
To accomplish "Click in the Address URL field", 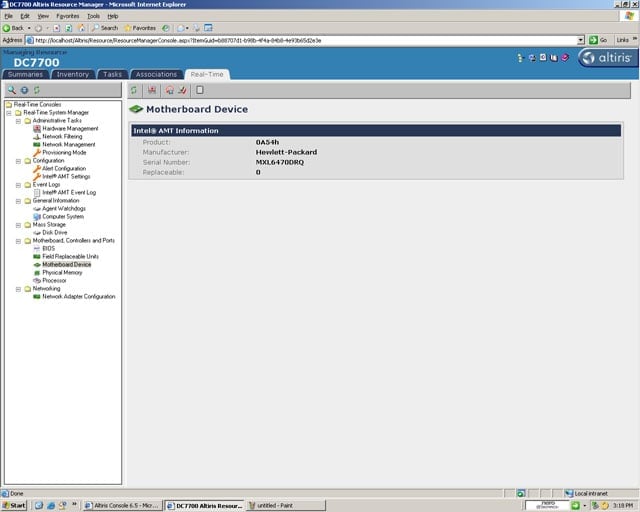I will point(302,40).
